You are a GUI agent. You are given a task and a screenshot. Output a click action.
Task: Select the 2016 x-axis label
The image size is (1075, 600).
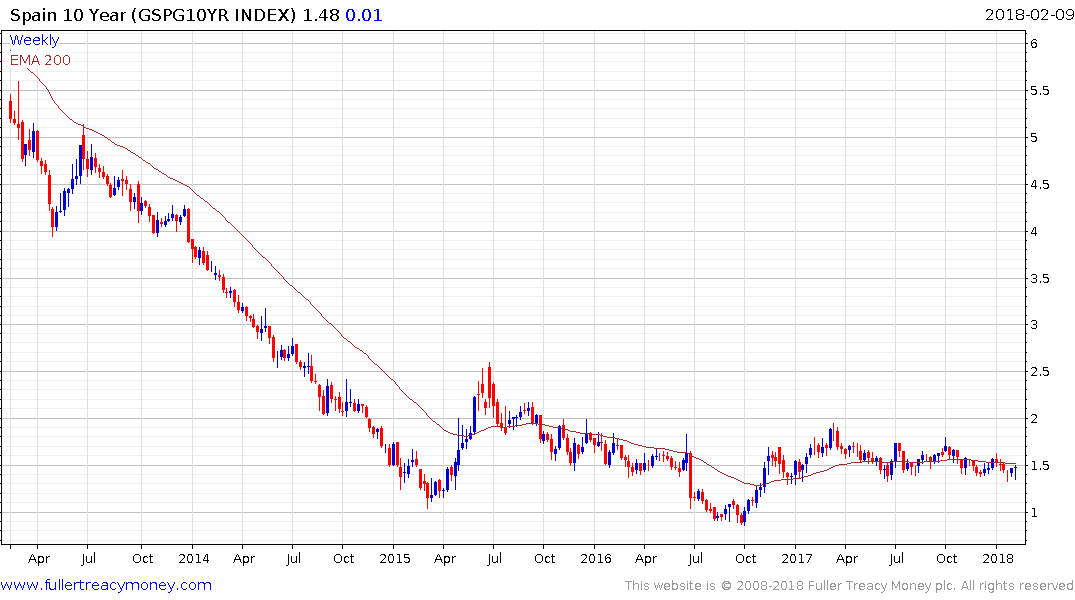[596, 558]
